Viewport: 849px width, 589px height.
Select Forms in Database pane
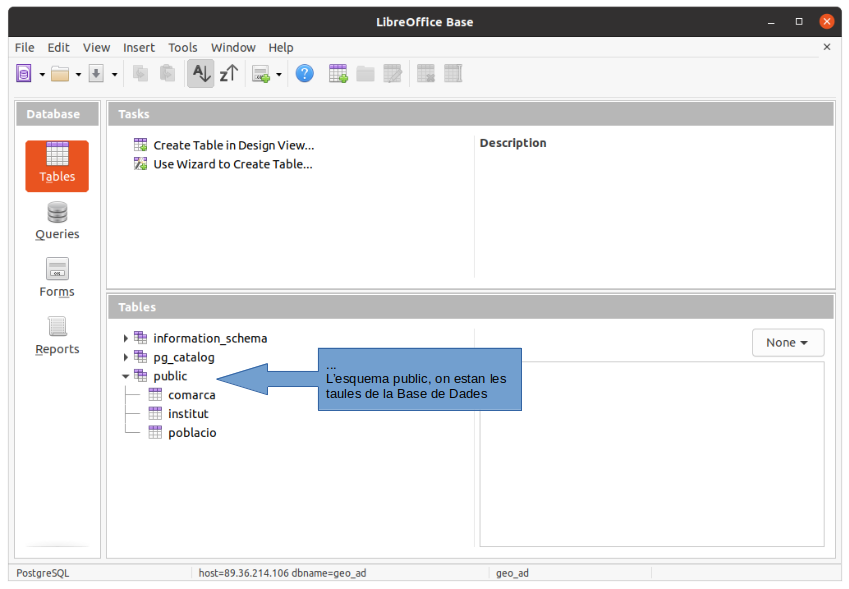pos(57,278)
